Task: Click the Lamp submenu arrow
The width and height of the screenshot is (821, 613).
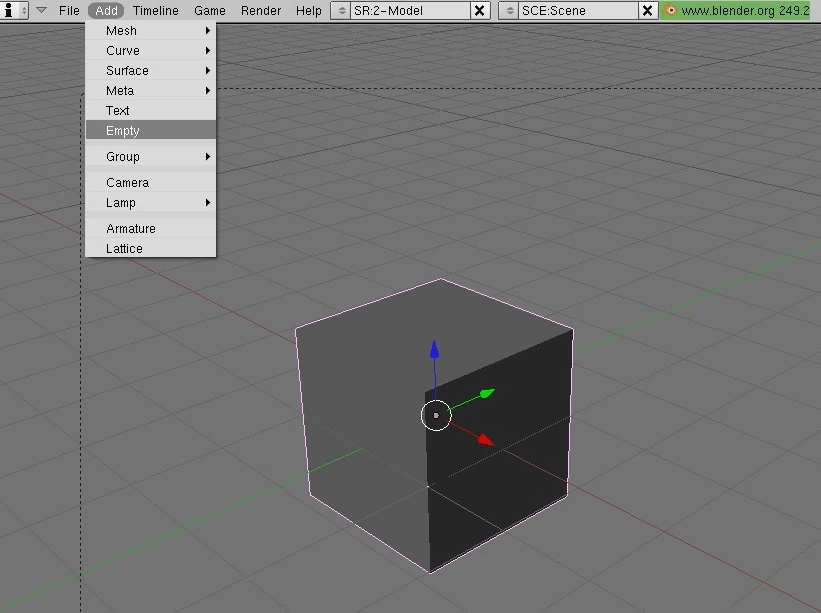Action: coord(208,202)
